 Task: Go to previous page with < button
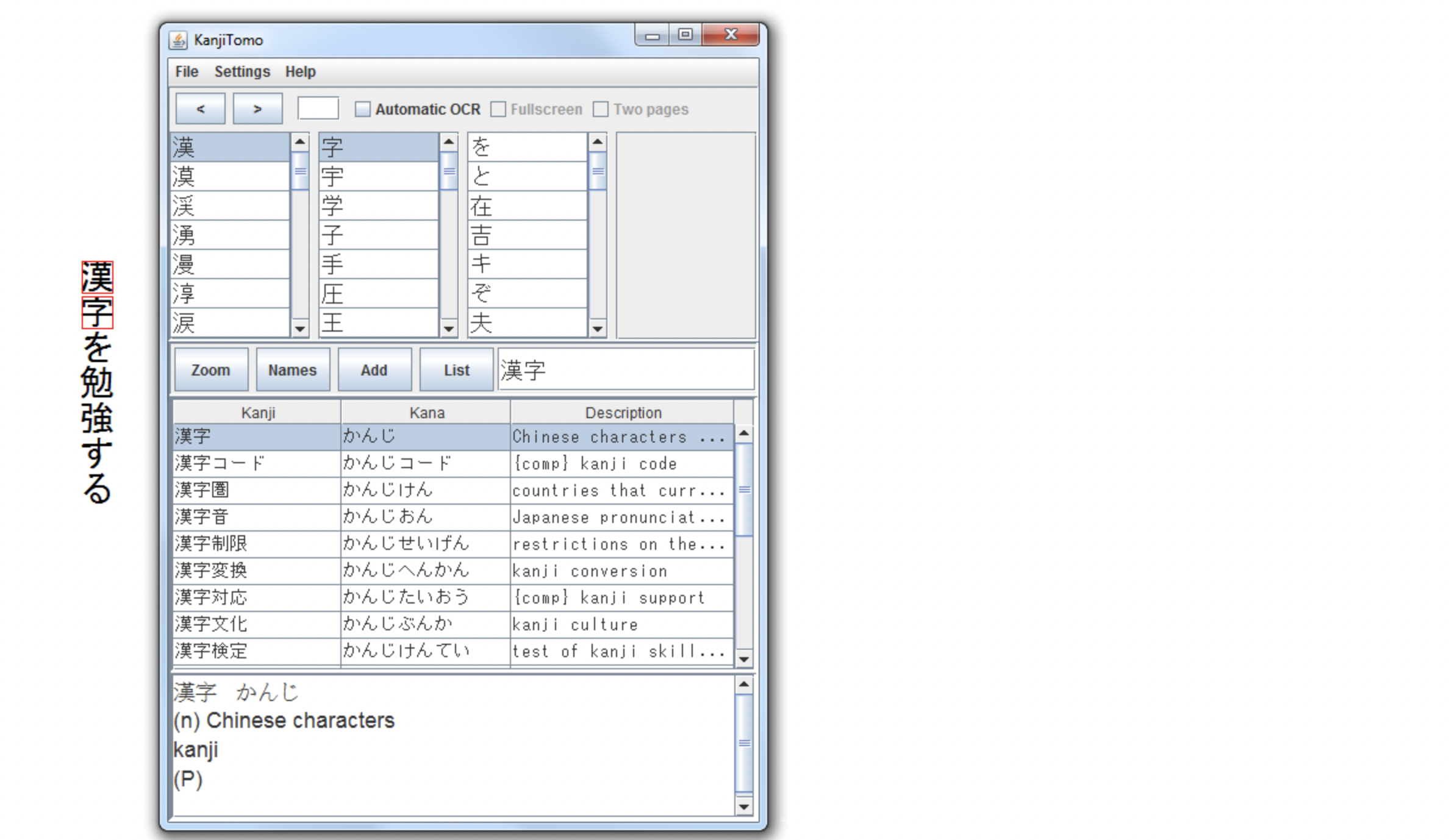pyautogui.click(x=200, y=109)
